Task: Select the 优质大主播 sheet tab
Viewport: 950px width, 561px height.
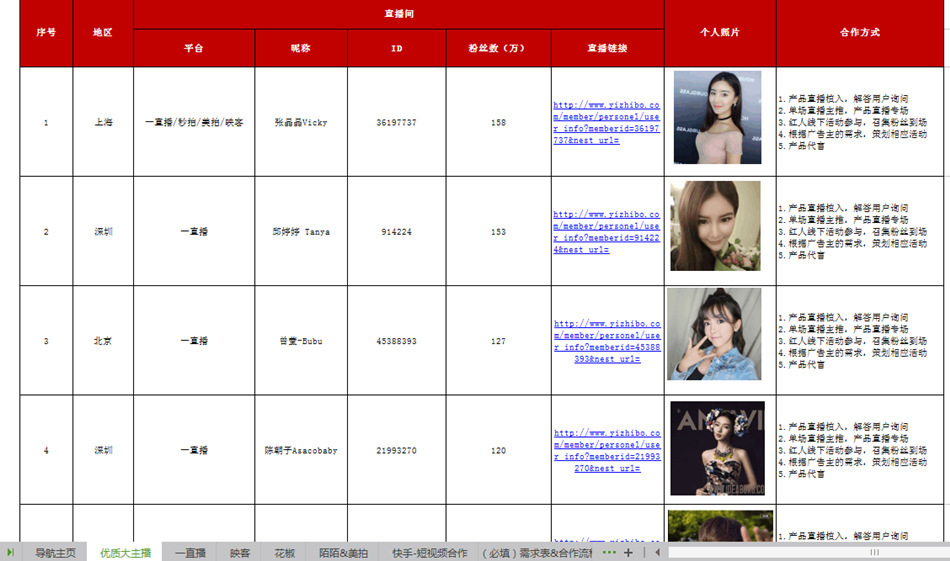Action: 125,553
